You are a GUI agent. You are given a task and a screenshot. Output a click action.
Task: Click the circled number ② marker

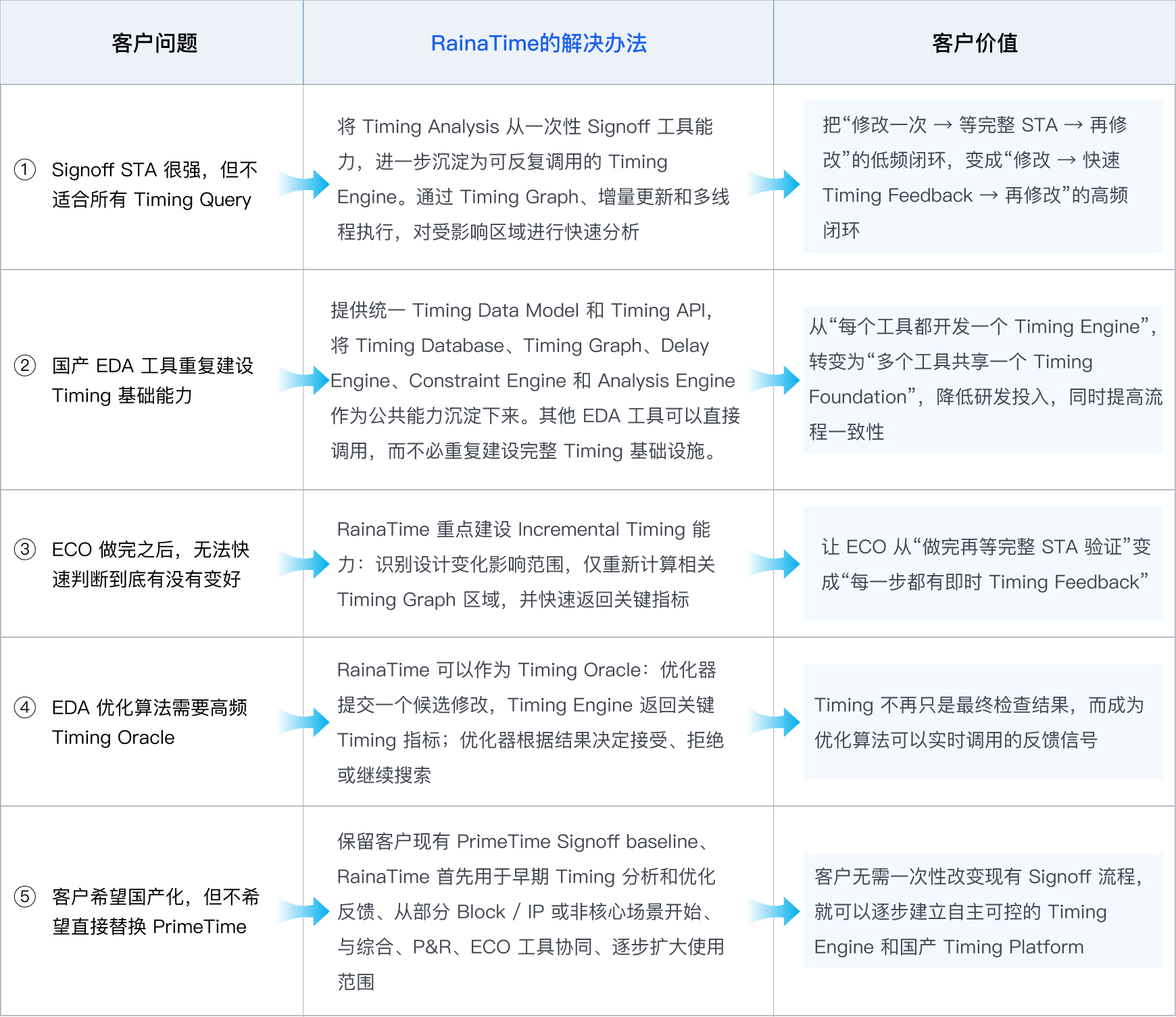(x=25, y=366)
